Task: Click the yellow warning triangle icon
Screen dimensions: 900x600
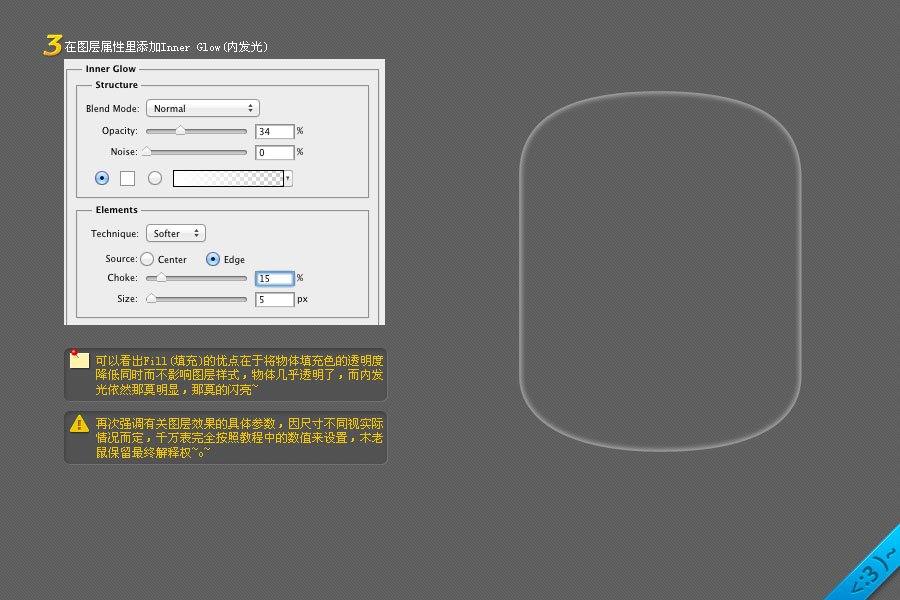Action: click(x=79, y=424)
